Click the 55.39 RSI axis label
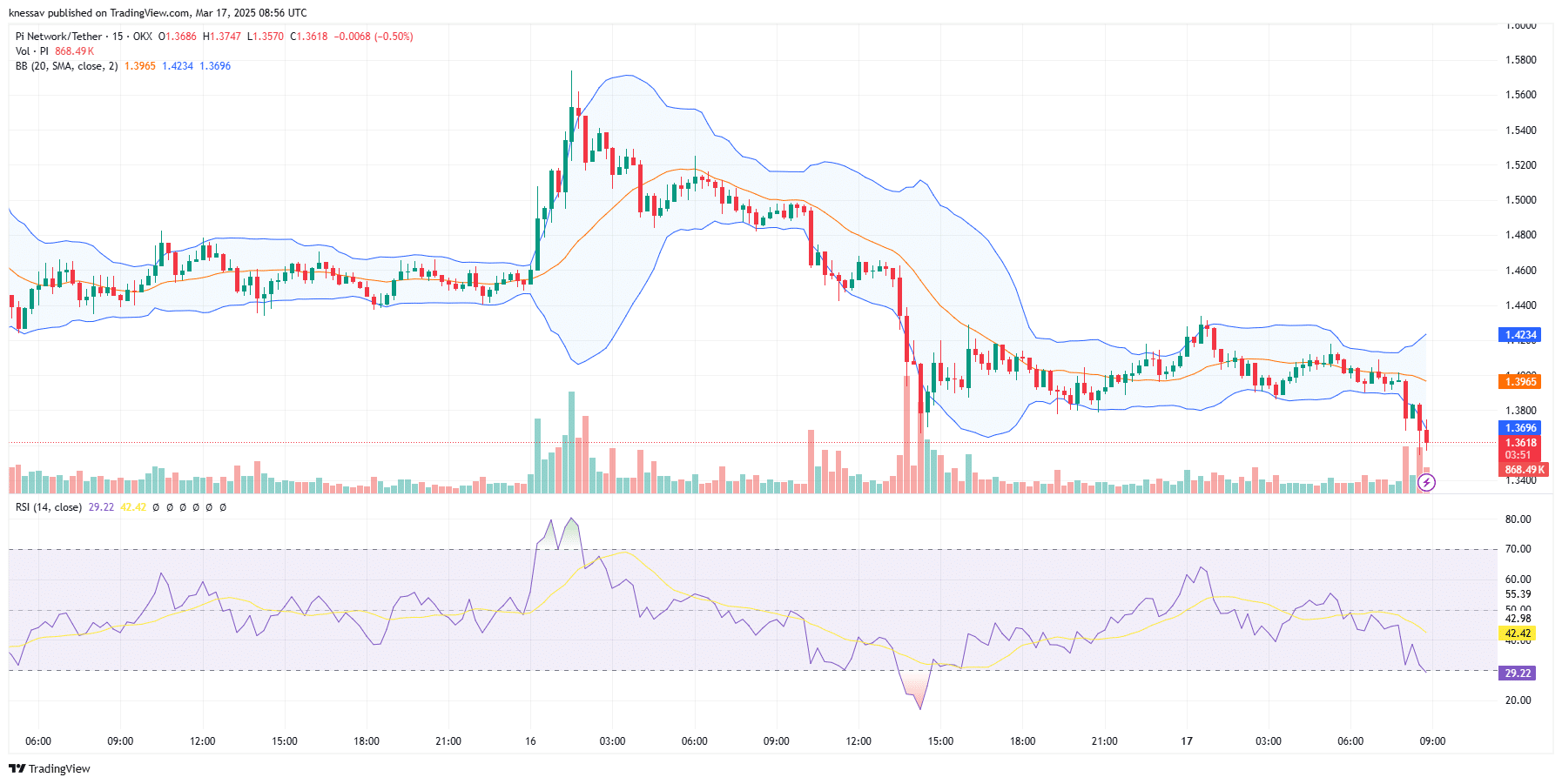Image resolution: width=1562 pixels, height=784 pixels. (x=1518, y=594)
